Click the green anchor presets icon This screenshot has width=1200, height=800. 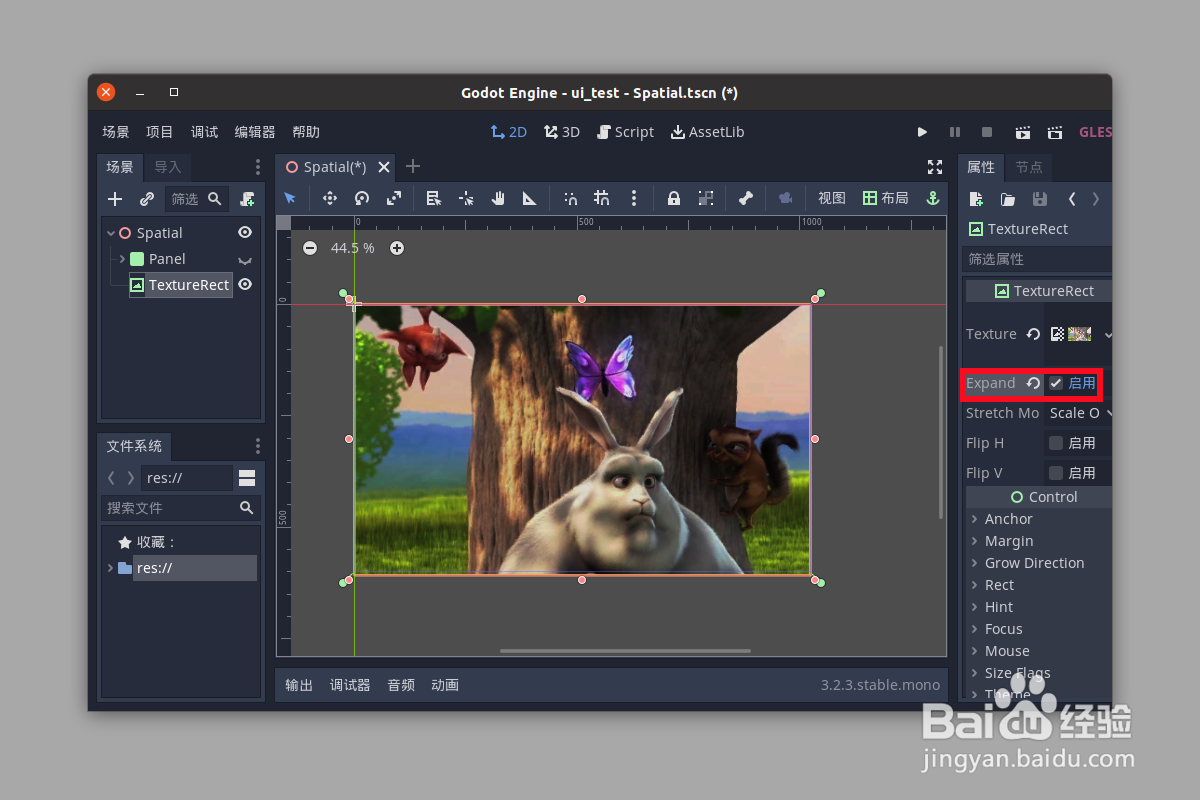933,198
